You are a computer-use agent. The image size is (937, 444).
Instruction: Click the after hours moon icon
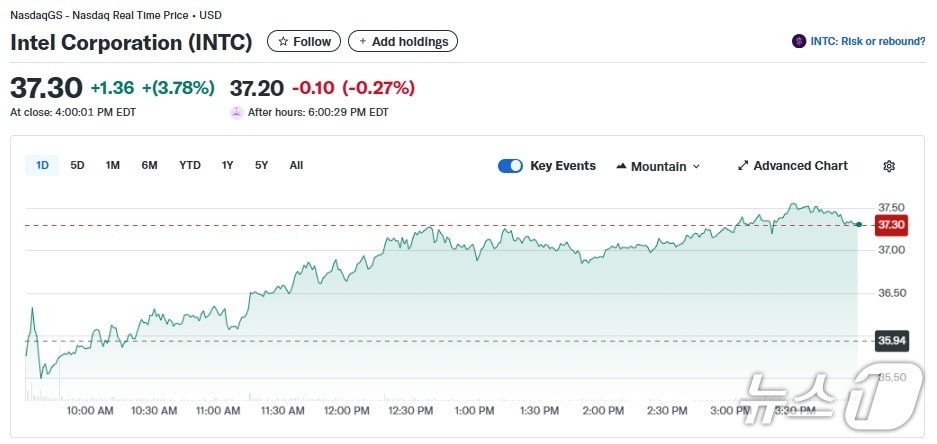click(237, 112)
